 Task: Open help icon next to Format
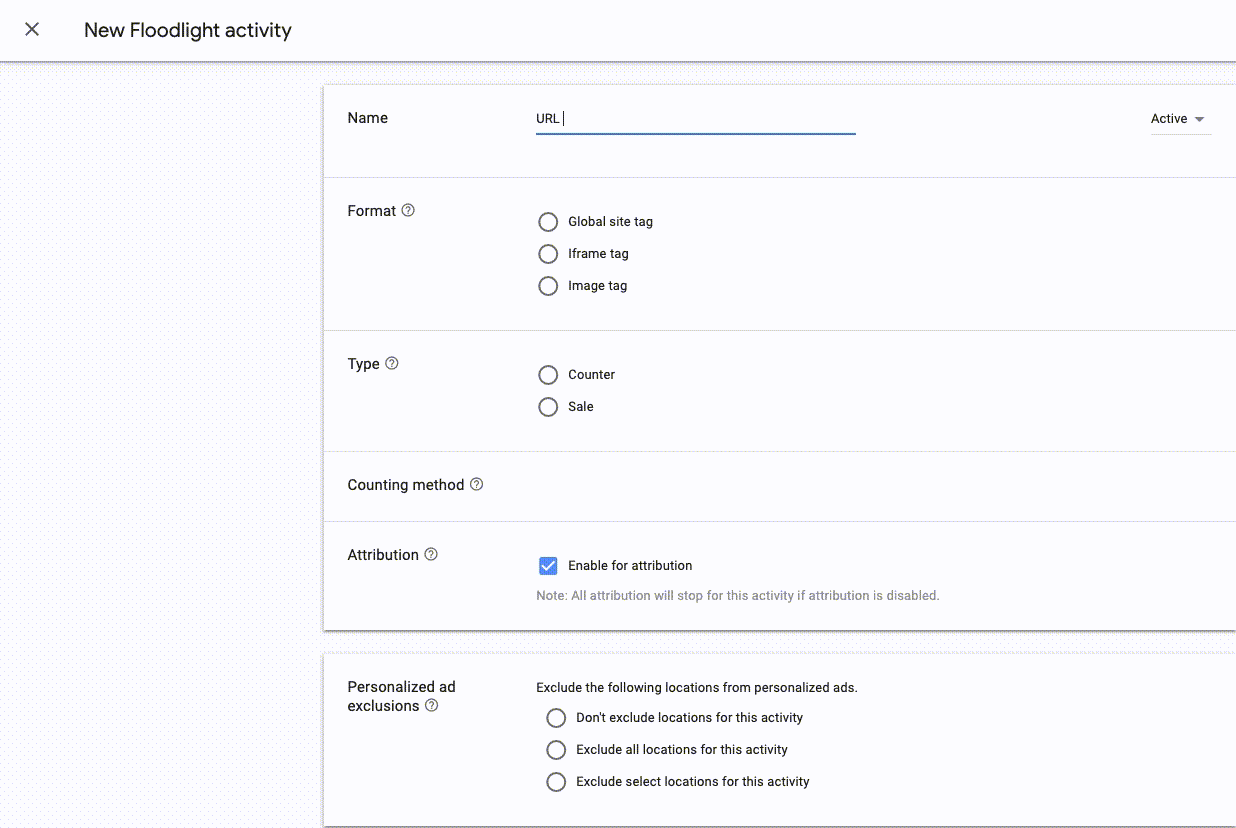pos(408,211)
